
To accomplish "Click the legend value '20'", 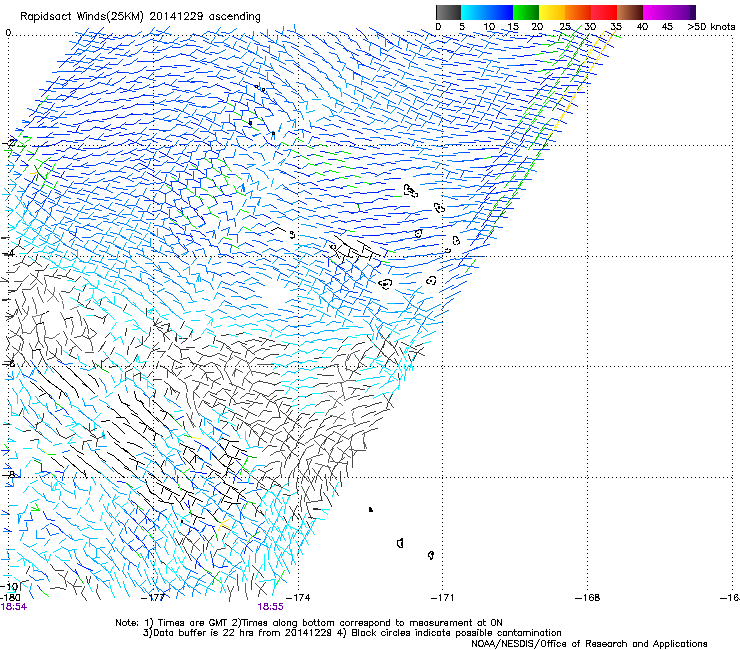I will (x=537, y=27).
